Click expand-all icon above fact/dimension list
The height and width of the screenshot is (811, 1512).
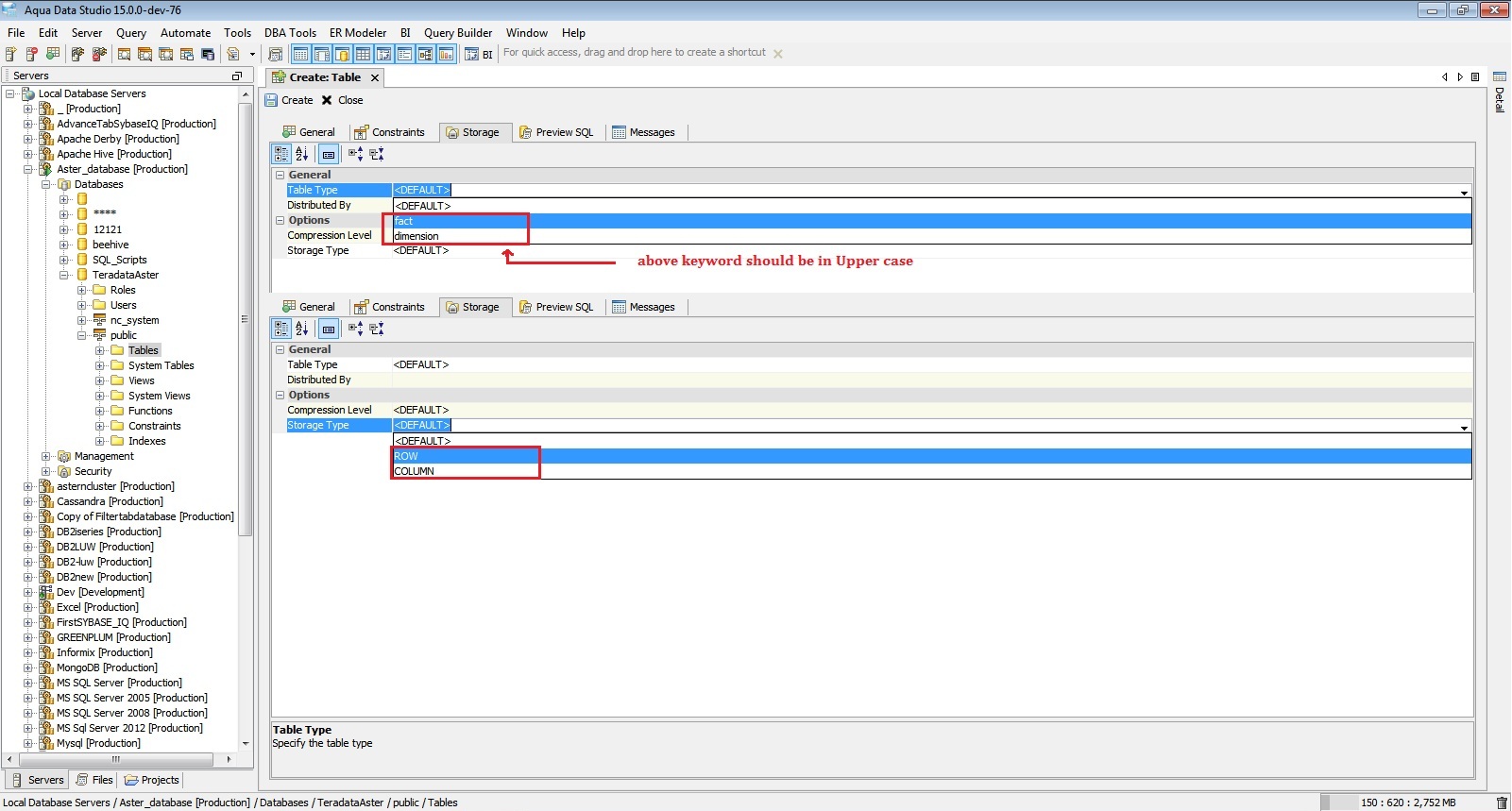355,154
